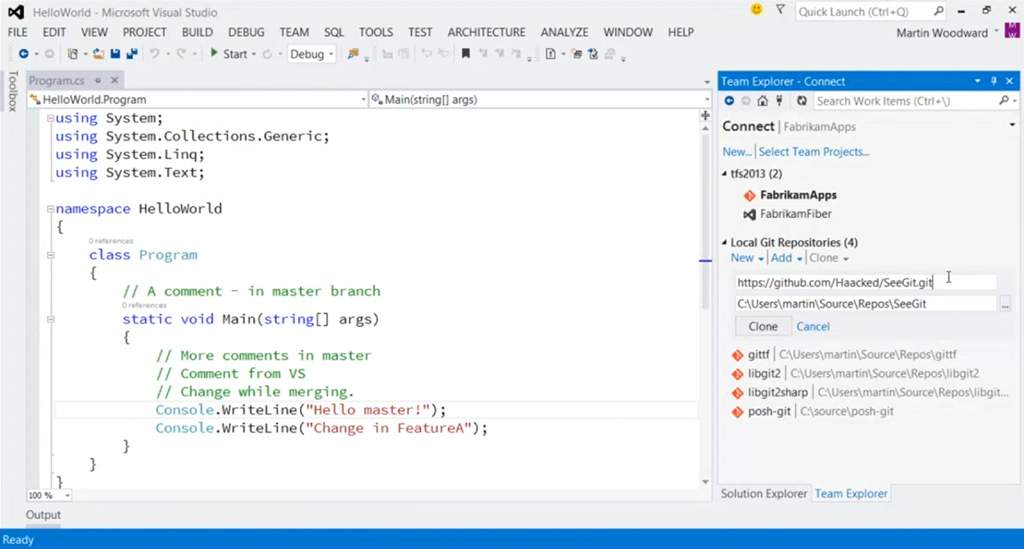Open the DEBUG menu
The image size is (1024, 549).
246,32
